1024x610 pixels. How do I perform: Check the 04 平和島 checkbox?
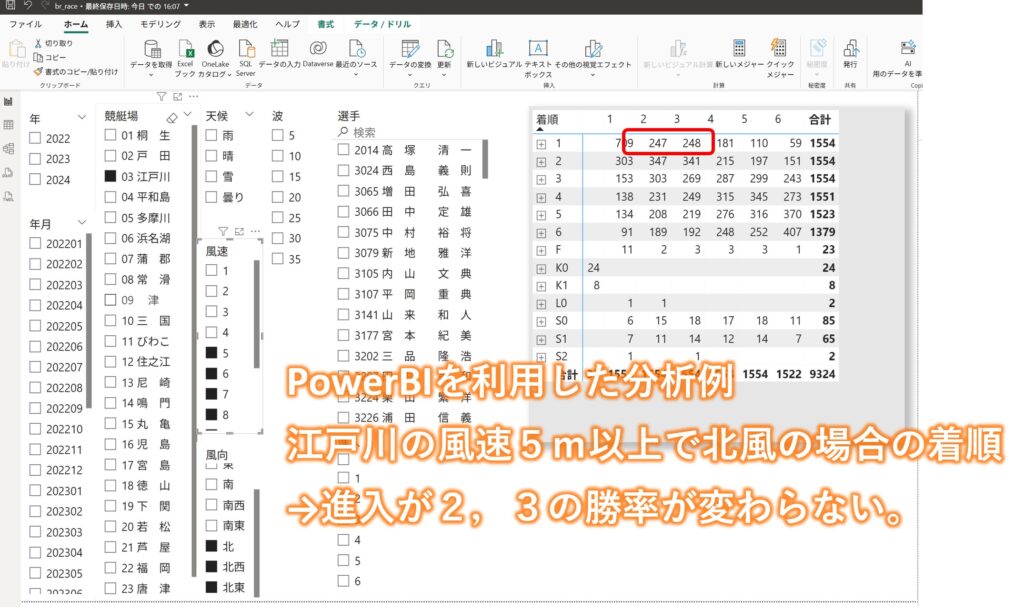point(110,196)
